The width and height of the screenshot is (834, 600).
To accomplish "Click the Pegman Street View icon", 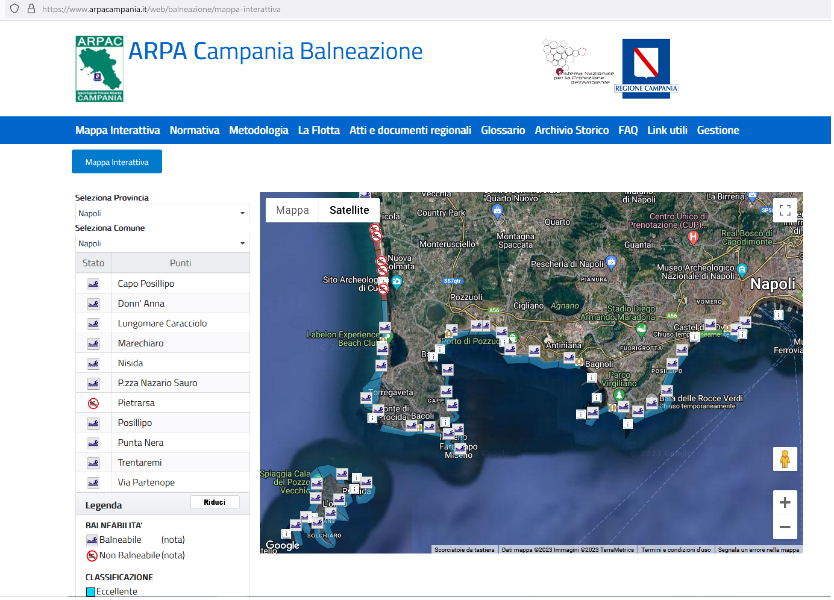I will point(785,459).
